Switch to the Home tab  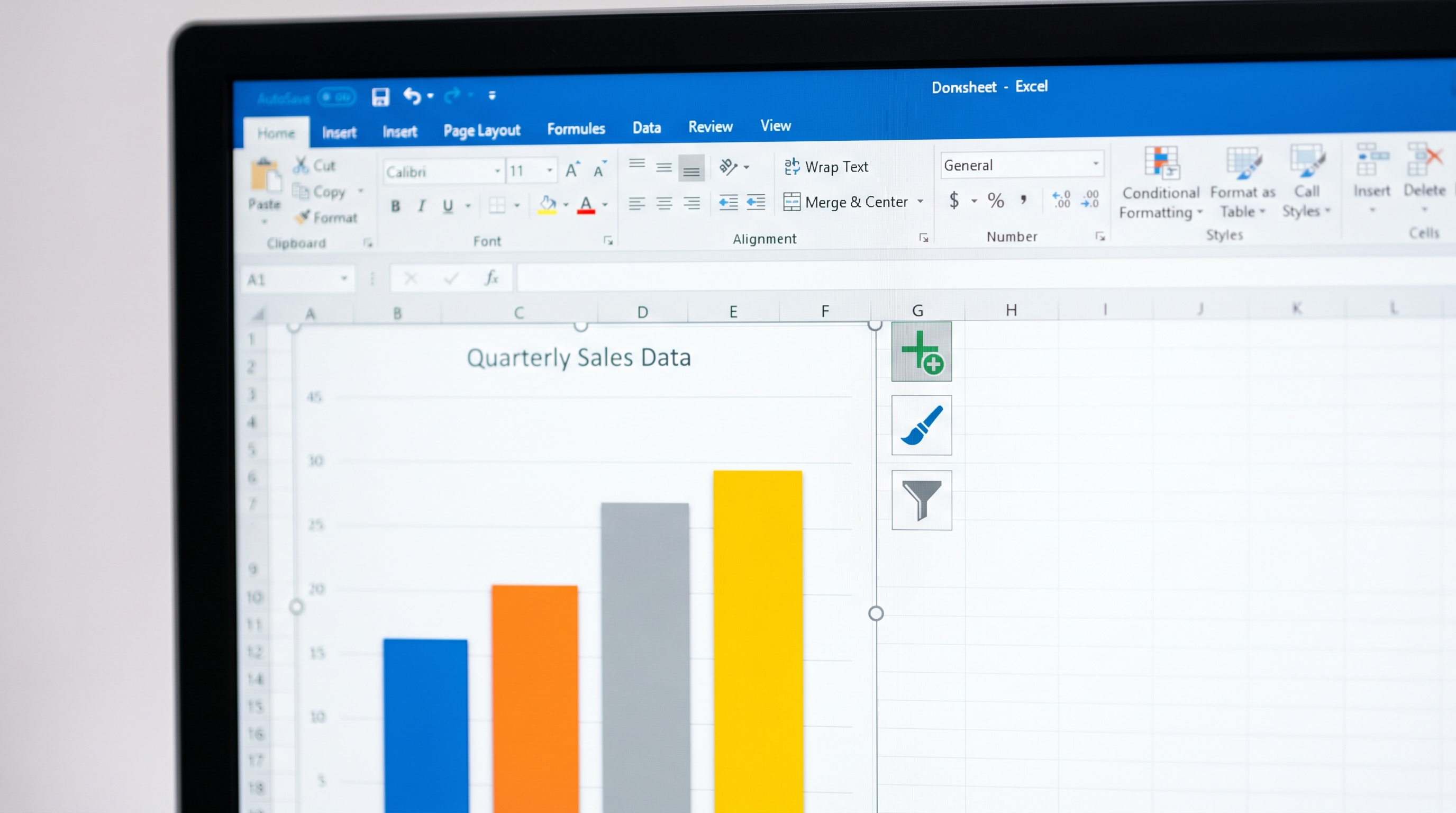coord(276,133)
